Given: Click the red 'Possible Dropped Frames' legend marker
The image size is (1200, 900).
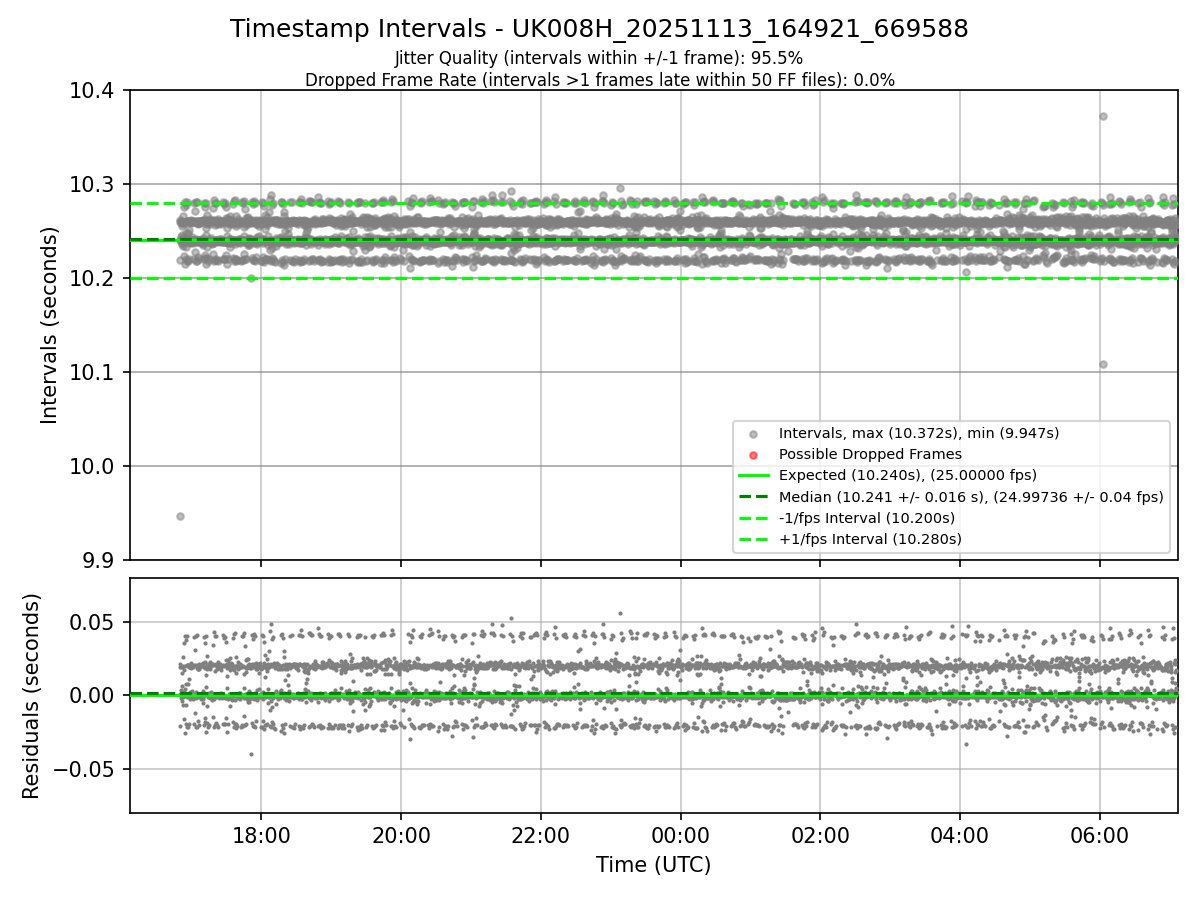Looking at the screenshot, I should tap(753, 455).
